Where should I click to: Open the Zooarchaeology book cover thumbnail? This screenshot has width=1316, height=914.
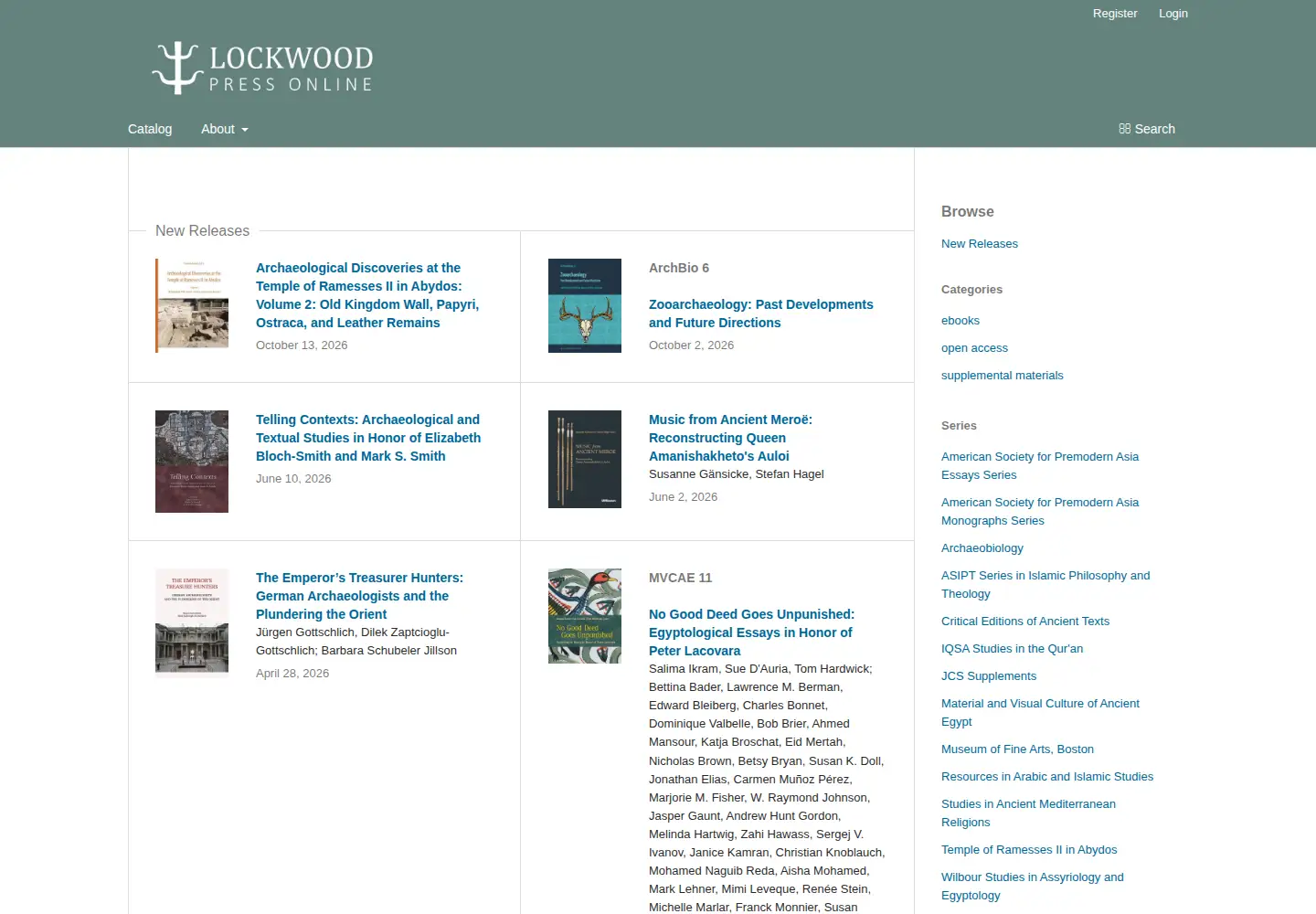point(585,305)
